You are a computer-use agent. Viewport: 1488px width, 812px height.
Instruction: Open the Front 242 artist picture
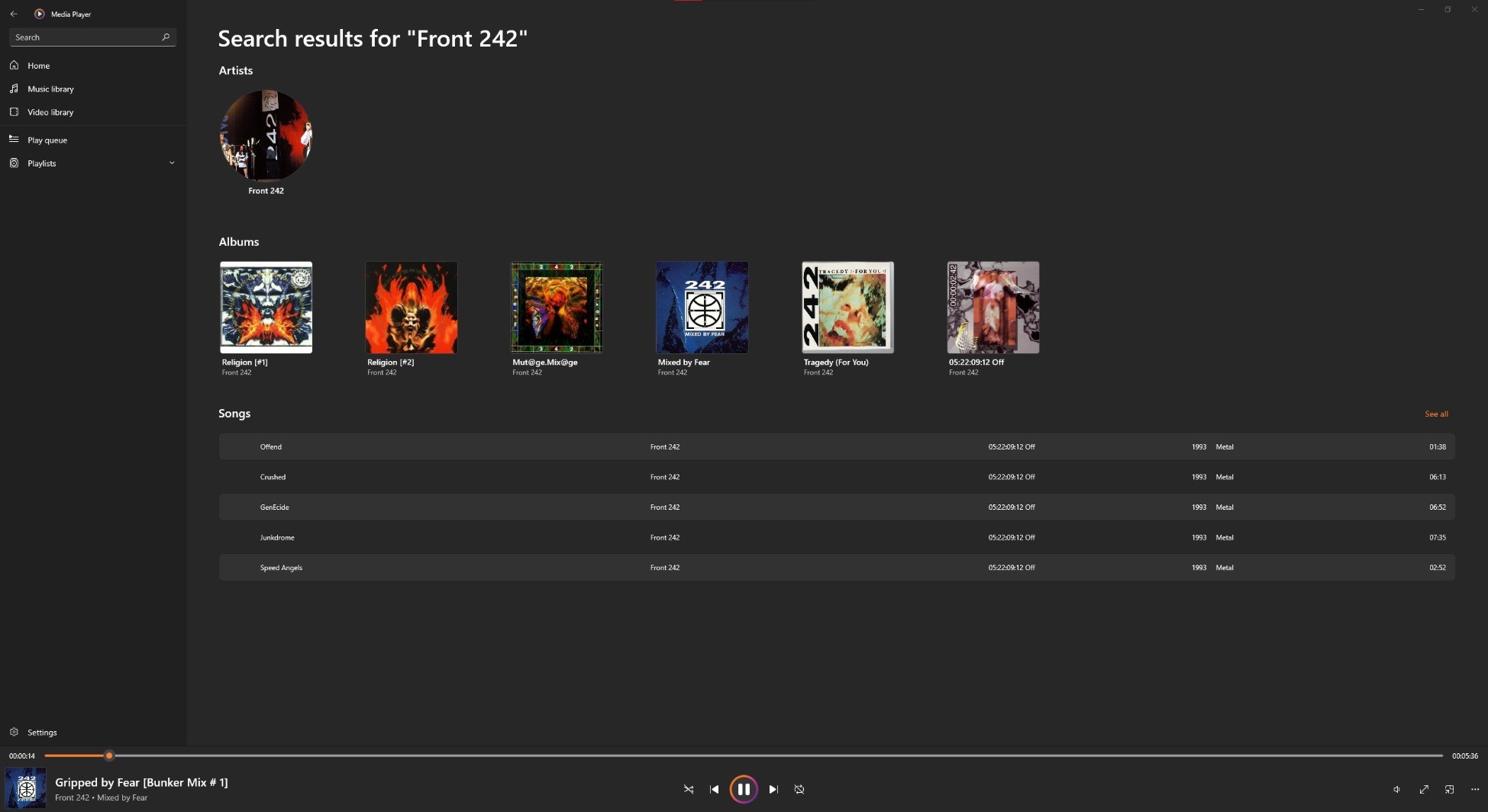pos(266,136)
